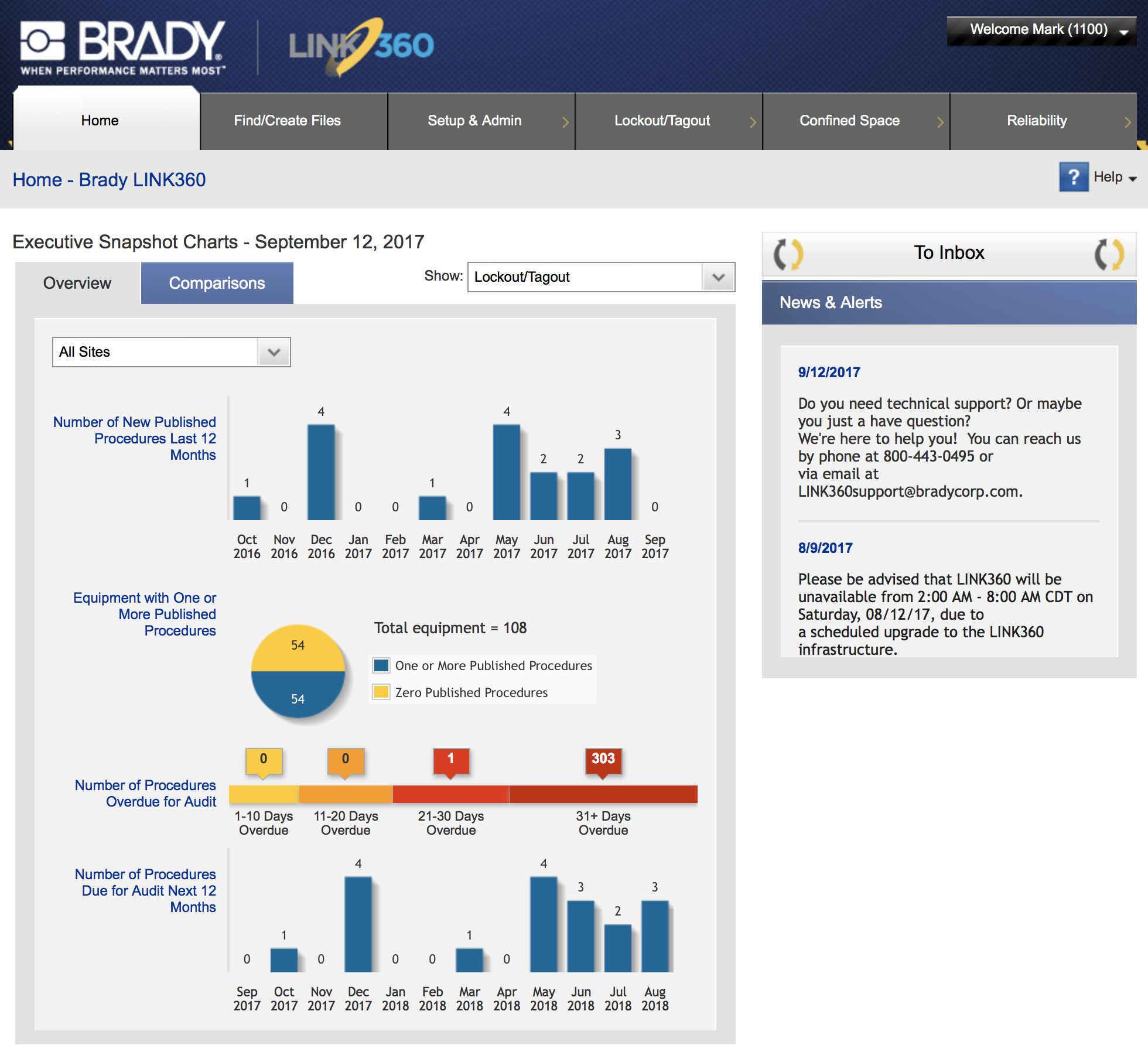Screen dimensions: 1148x1052
Task: Click the Home - Brady LINK360 breadcrumb title
Action: [x=109, y=180]
